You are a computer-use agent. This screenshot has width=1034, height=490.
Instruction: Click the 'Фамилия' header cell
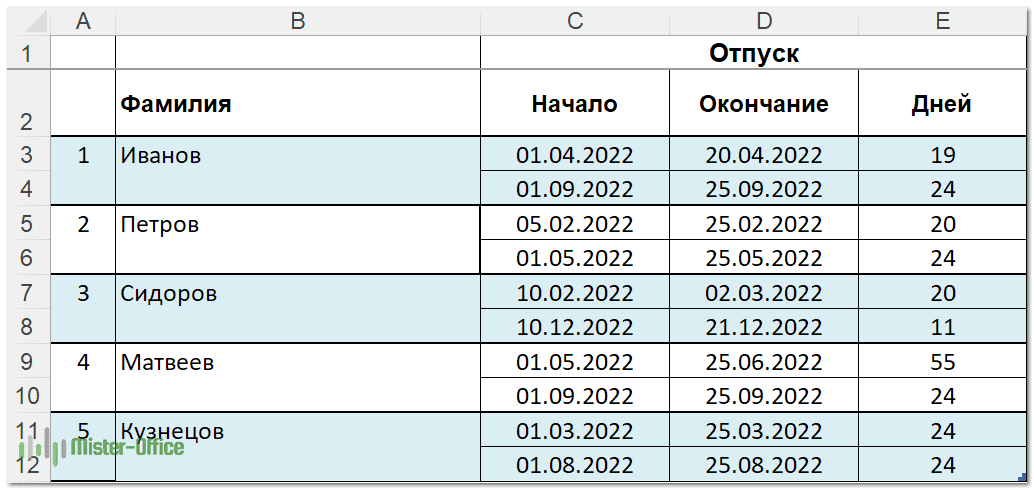(297, 103)
